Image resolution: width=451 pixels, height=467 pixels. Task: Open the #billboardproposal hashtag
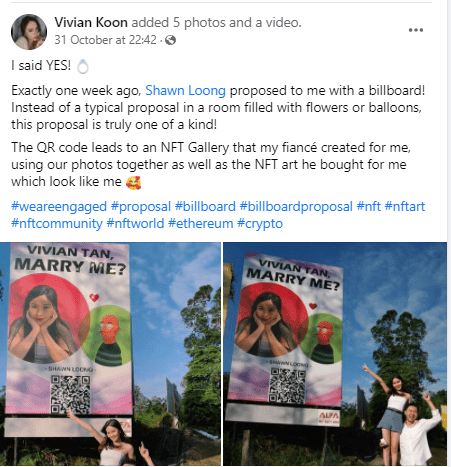pos(296,207)
